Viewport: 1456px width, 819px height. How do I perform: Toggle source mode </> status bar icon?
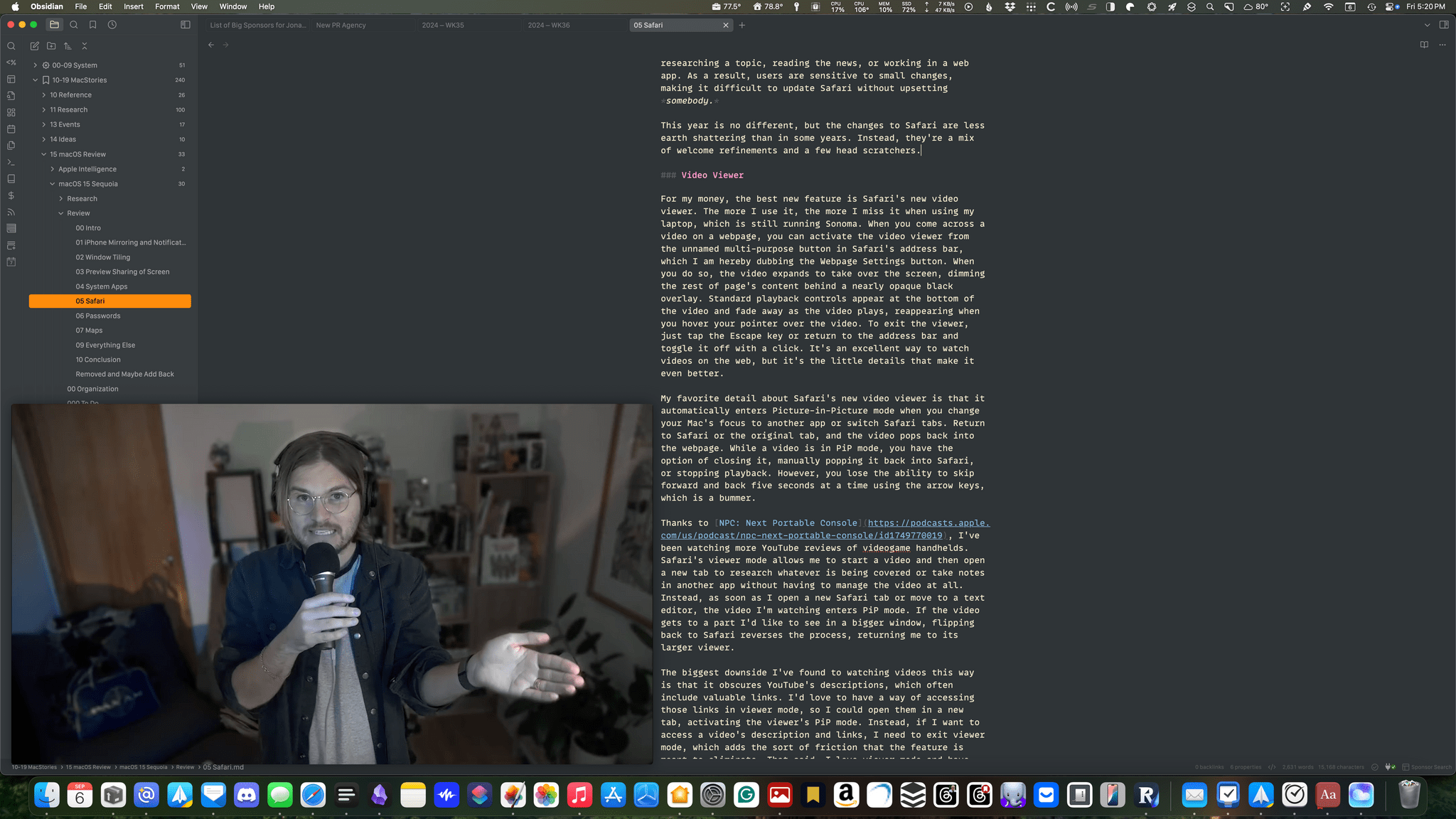point(1272,767)
